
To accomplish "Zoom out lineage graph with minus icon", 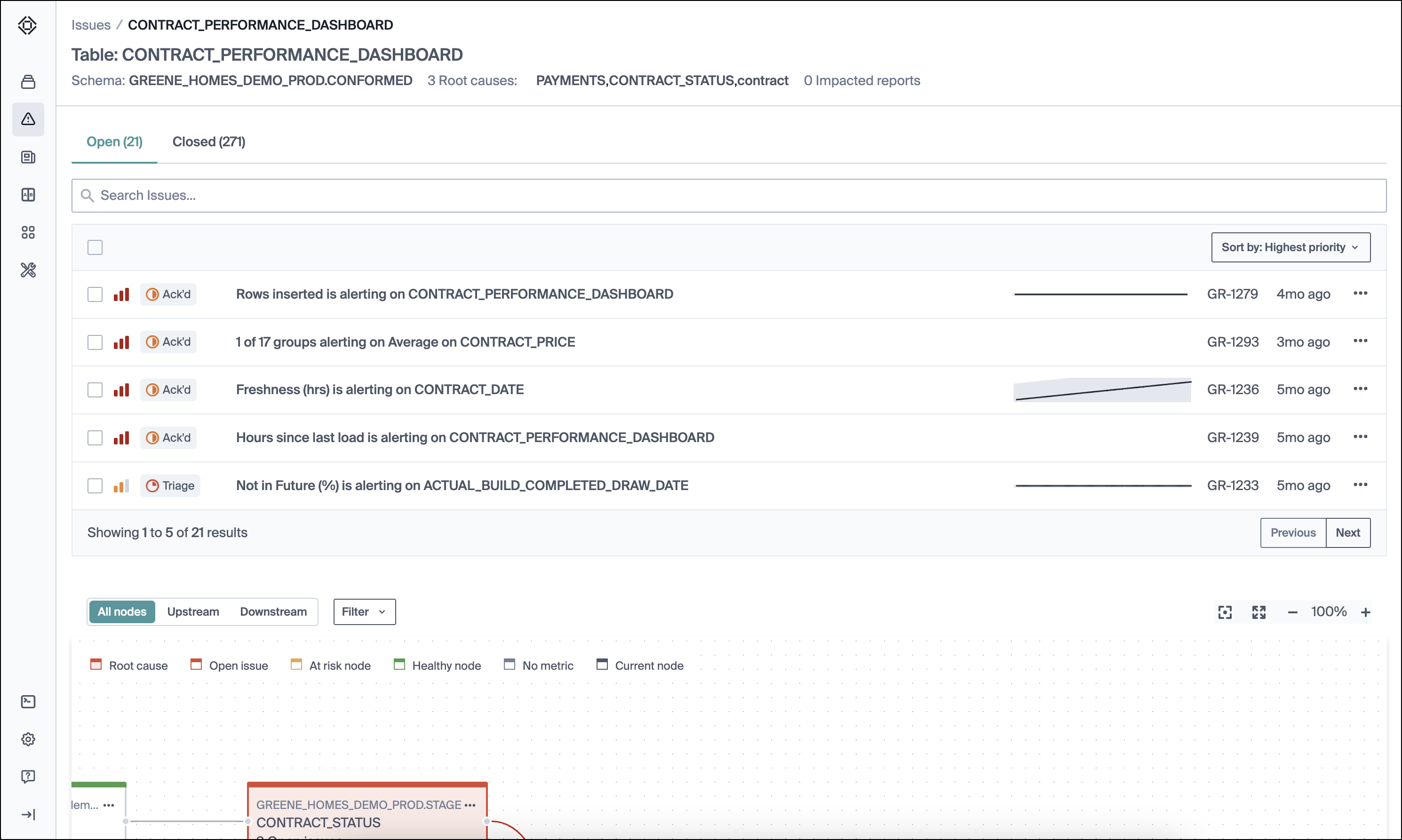I will pyautogui.click(x=1292, y=612).
